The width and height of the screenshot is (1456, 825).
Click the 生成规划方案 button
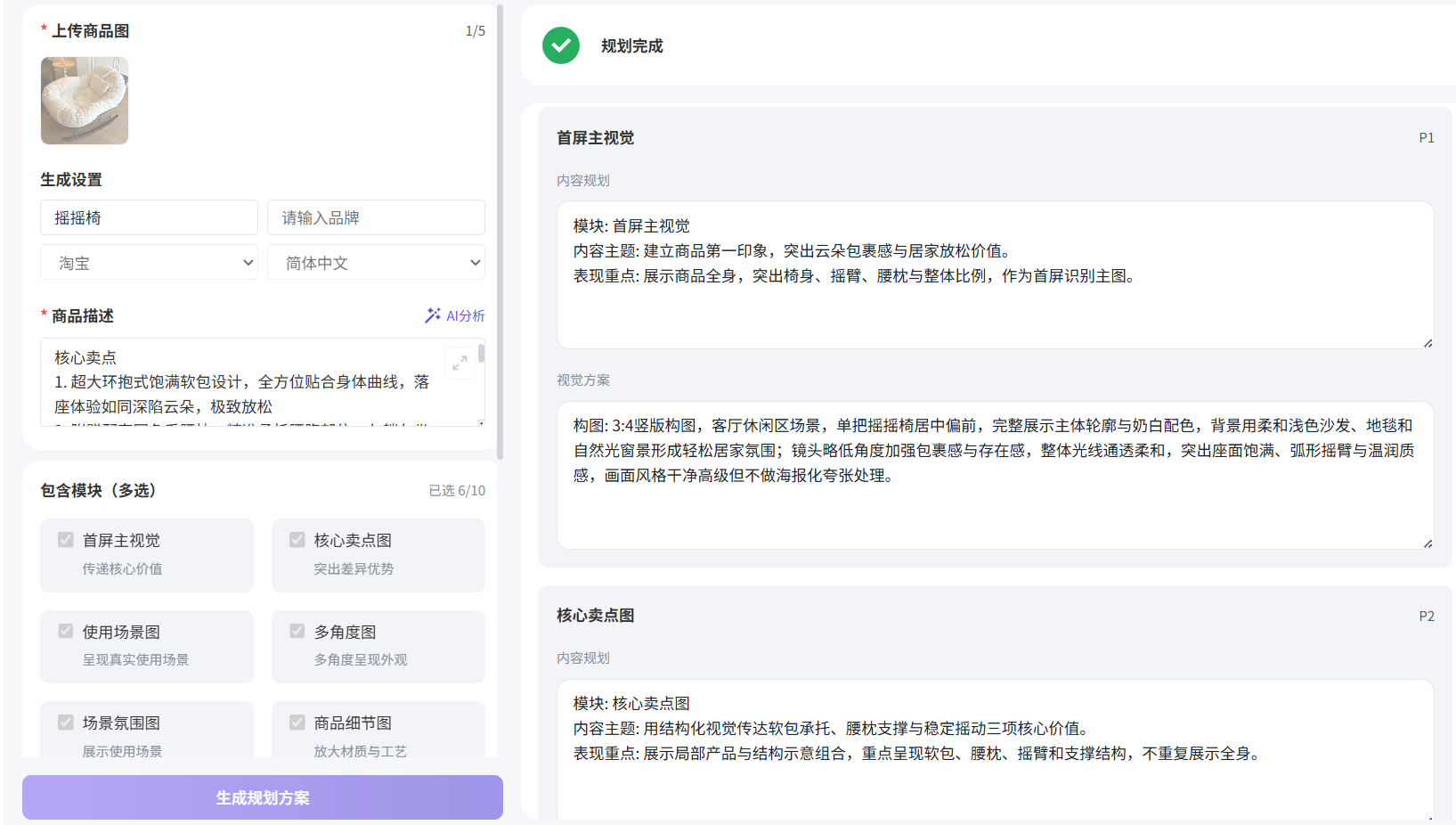(263, 797)
